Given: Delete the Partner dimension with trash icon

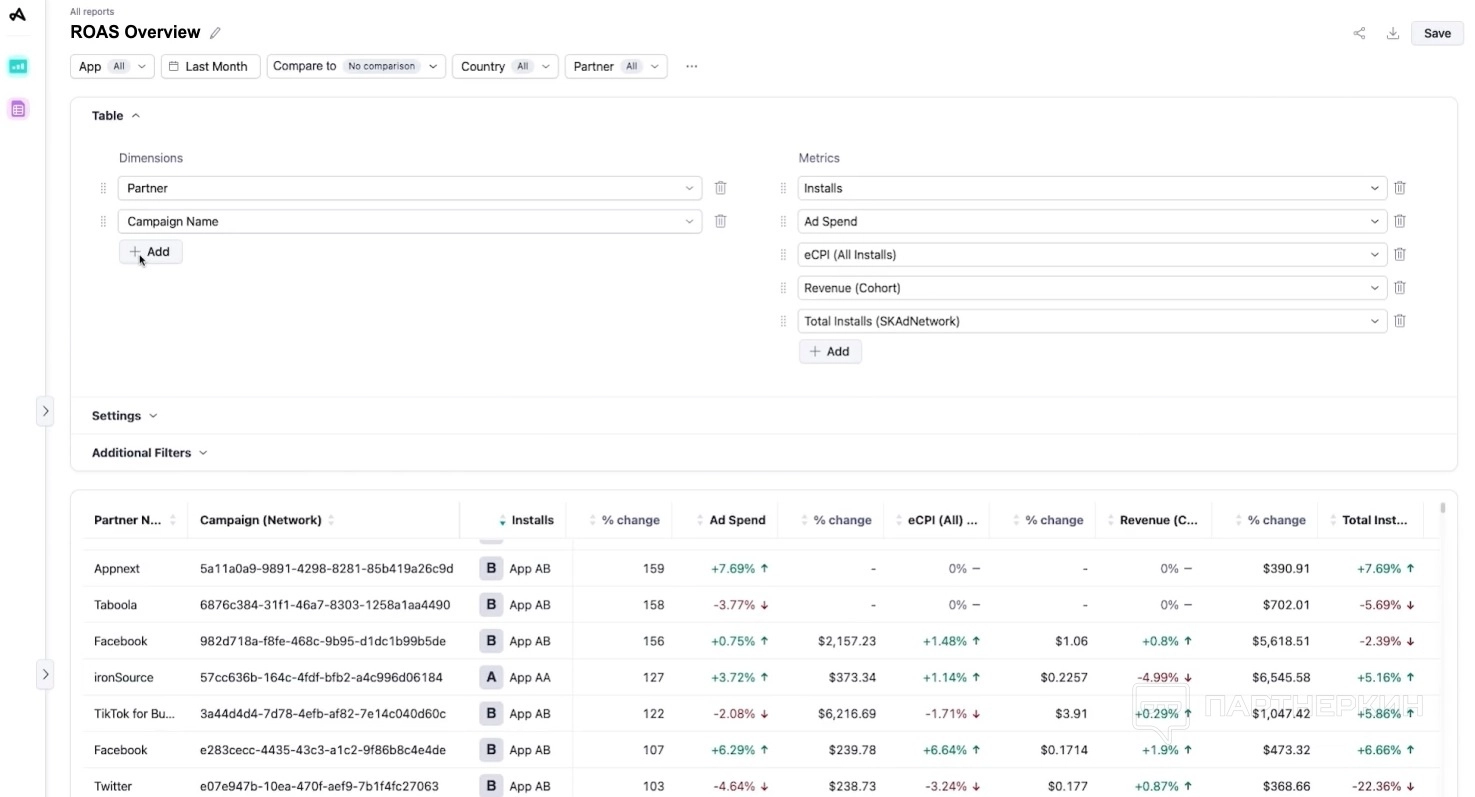Looking at the screenshot, I should pyautogui.click(x=720, y=188).
